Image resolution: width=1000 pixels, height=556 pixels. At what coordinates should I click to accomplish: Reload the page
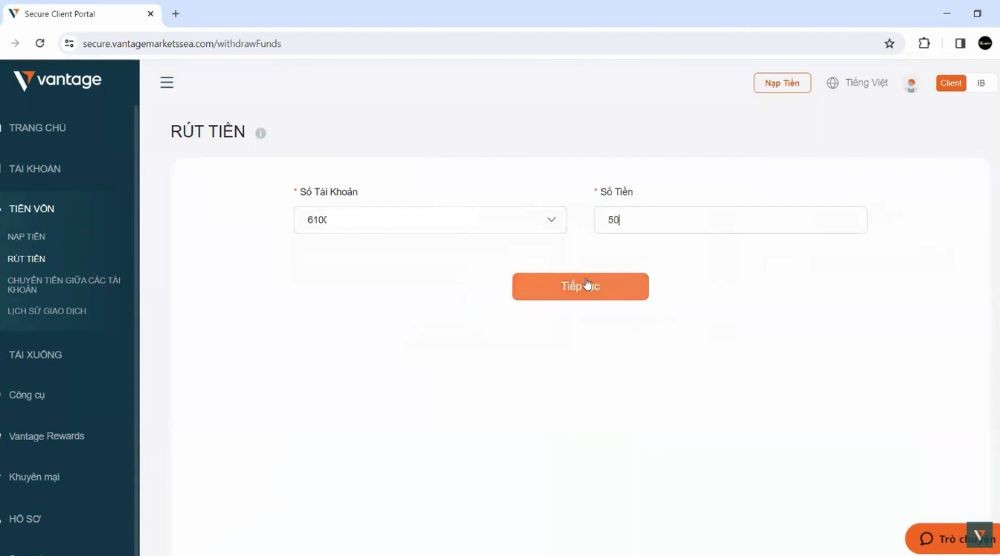40,43
